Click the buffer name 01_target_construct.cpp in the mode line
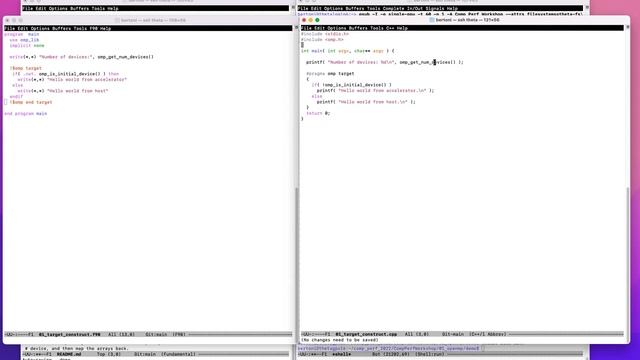640x360 pixels. 366,334
